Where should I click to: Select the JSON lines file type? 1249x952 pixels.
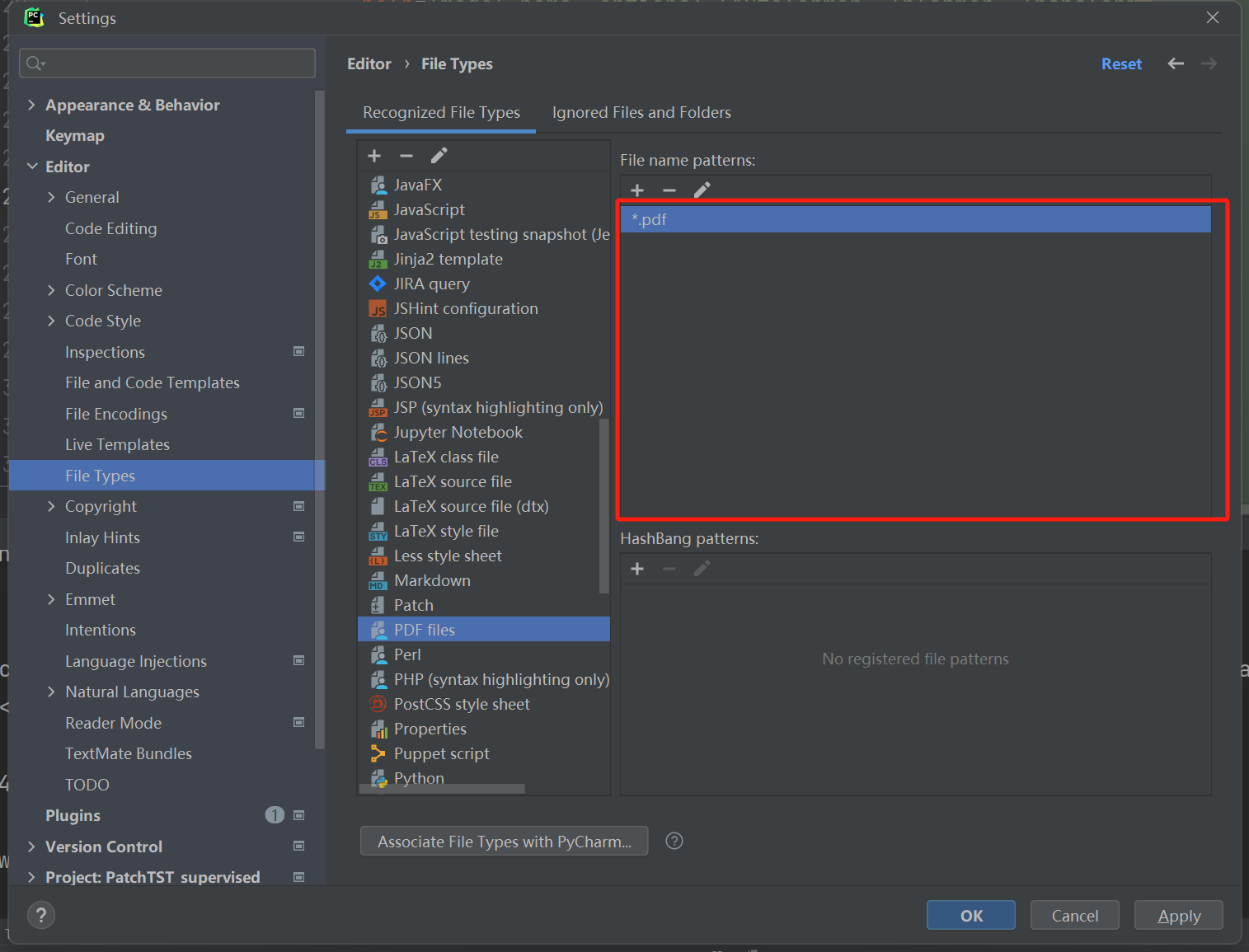tap(484, 358)
